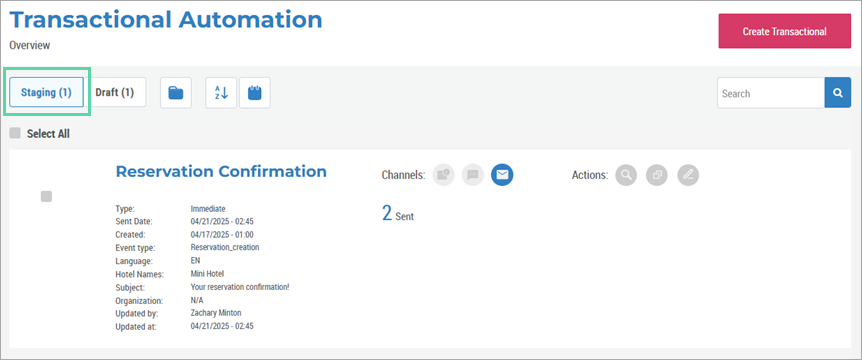The width and height of the screenshot is (862, 360).
Task: Click the folder icon button
Action: [176, 93]
